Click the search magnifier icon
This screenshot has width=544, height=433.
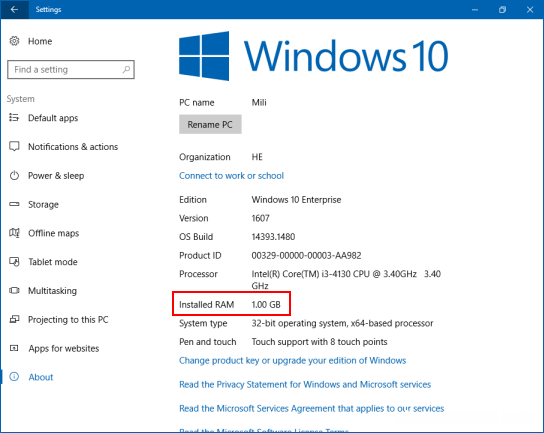(126, 69)
